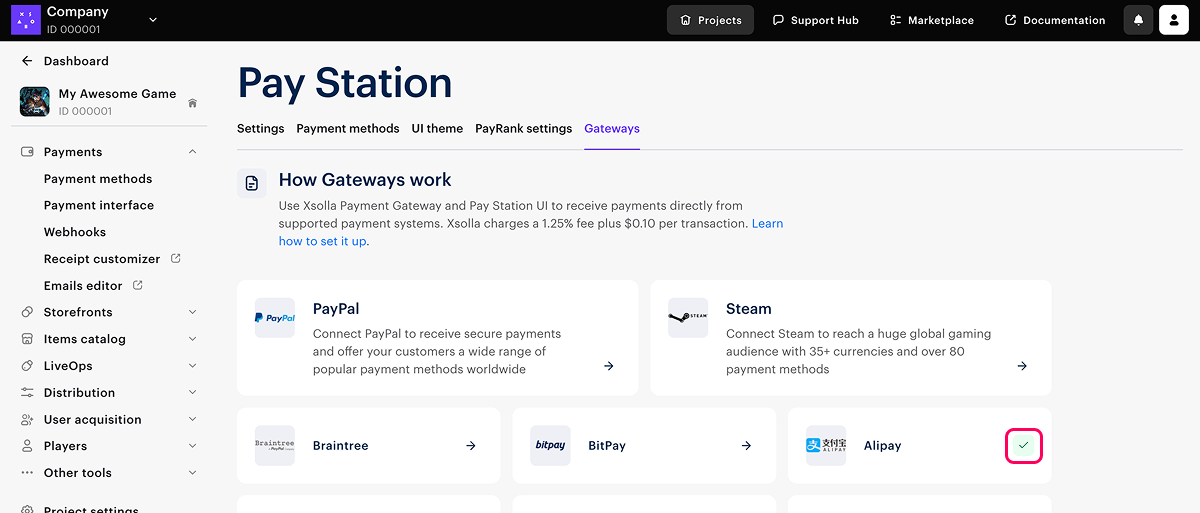Click the notifications bell icon
This screenshot has width=1200, height=513.
click(x=1138, y=20)
